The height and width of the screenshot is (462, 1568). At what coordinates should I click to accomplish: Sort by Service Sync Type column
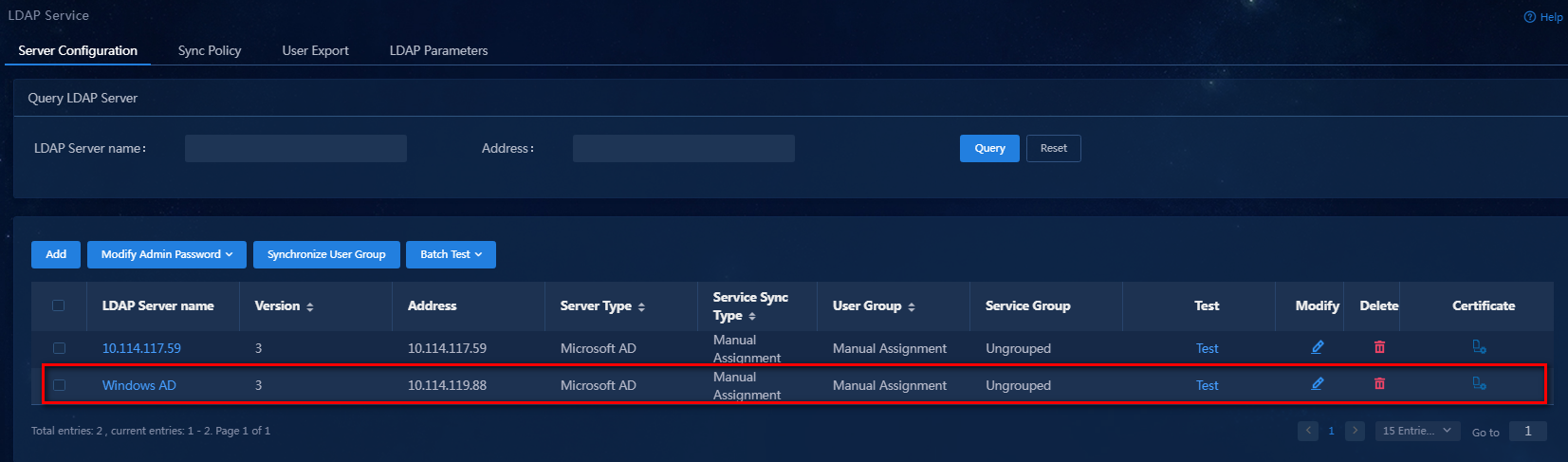point(752,316)
